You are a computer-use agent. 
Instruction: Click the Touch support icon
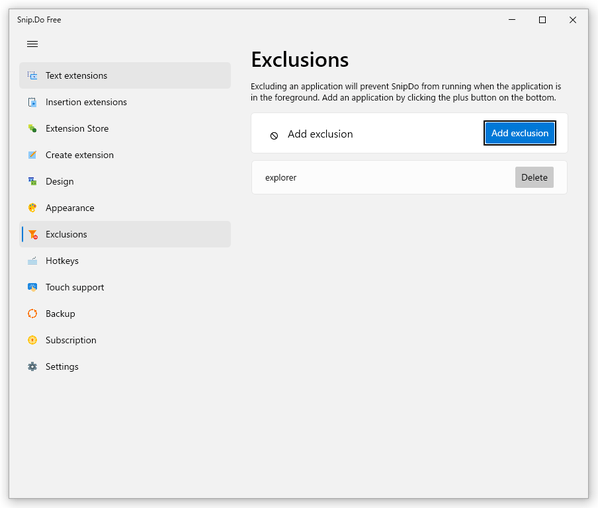(32, 287)
